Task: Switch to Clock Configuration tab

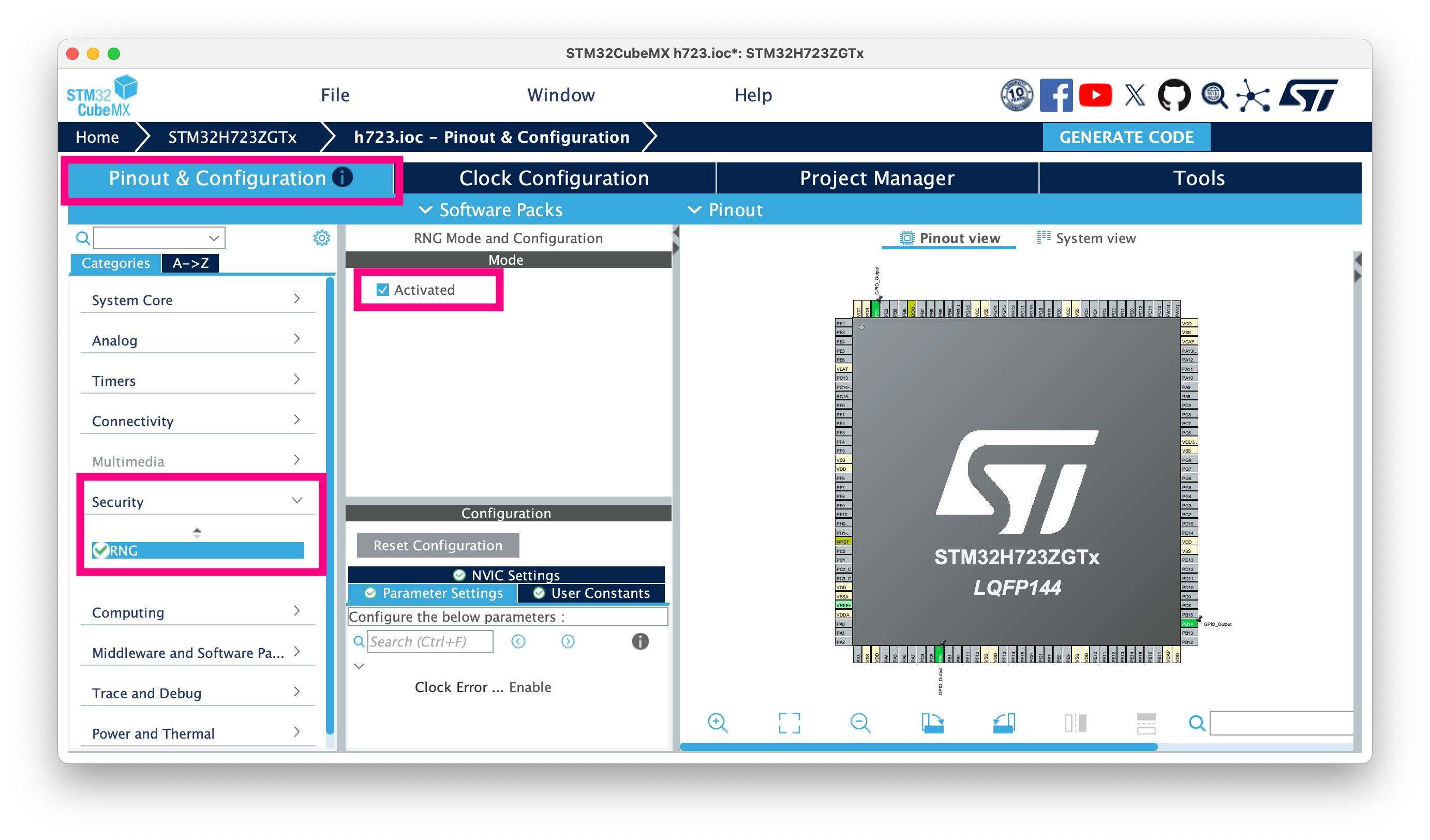Action: point(554,177)
